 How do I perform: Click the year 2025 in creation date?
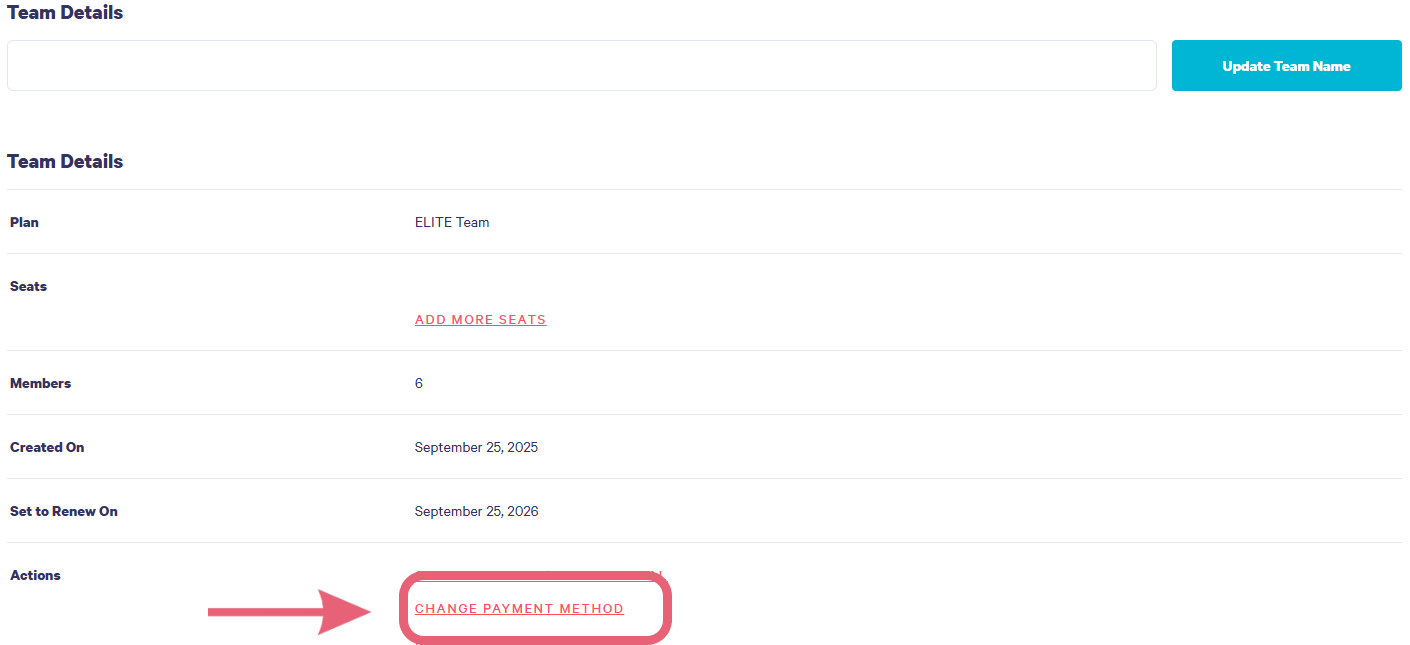coord(522,447)
